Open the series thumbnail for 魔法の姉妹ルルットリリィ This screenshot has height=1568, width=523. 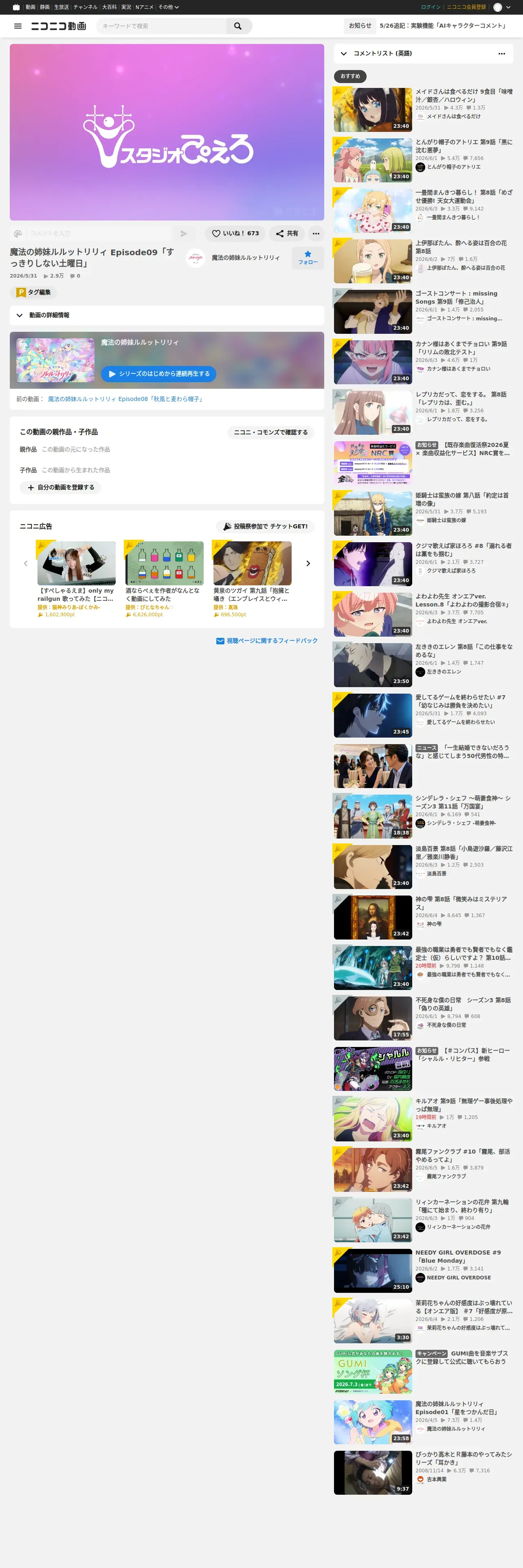click(55, 360)
